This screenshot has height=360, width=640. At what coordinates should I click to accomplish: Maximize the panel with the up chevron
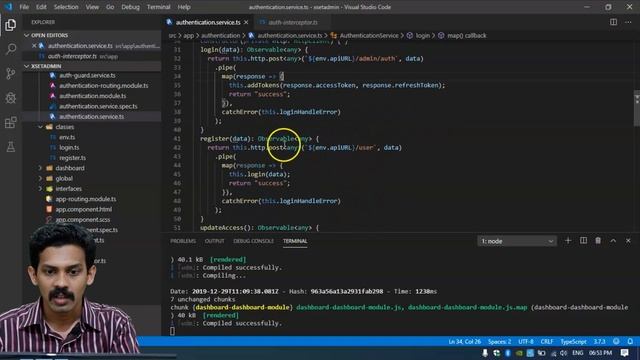pyautogui.click(x=613, y=241)
